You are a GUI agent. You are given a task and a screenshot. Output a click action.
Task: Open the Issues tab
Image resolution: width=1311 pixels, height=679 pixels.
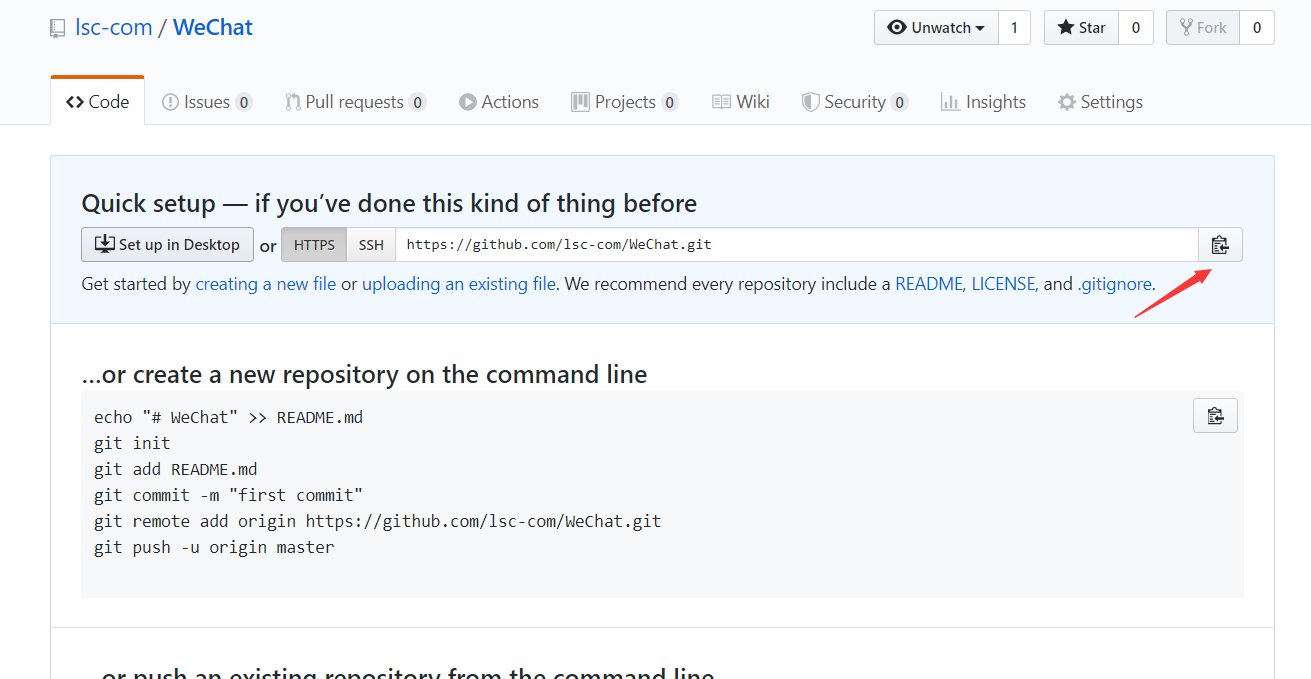207,102
